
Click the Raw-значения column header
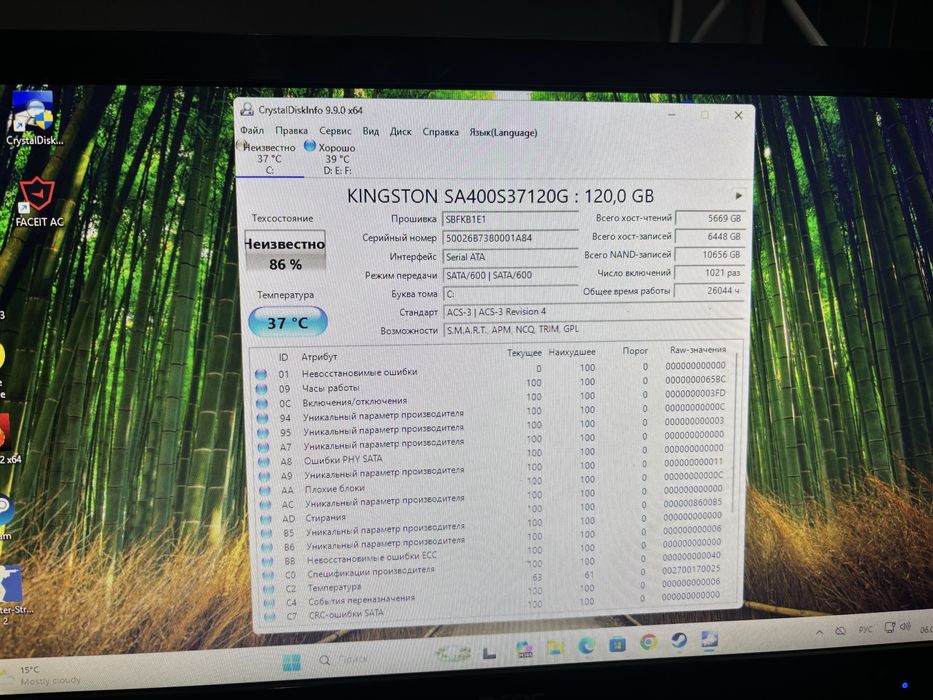click(697, 350)
